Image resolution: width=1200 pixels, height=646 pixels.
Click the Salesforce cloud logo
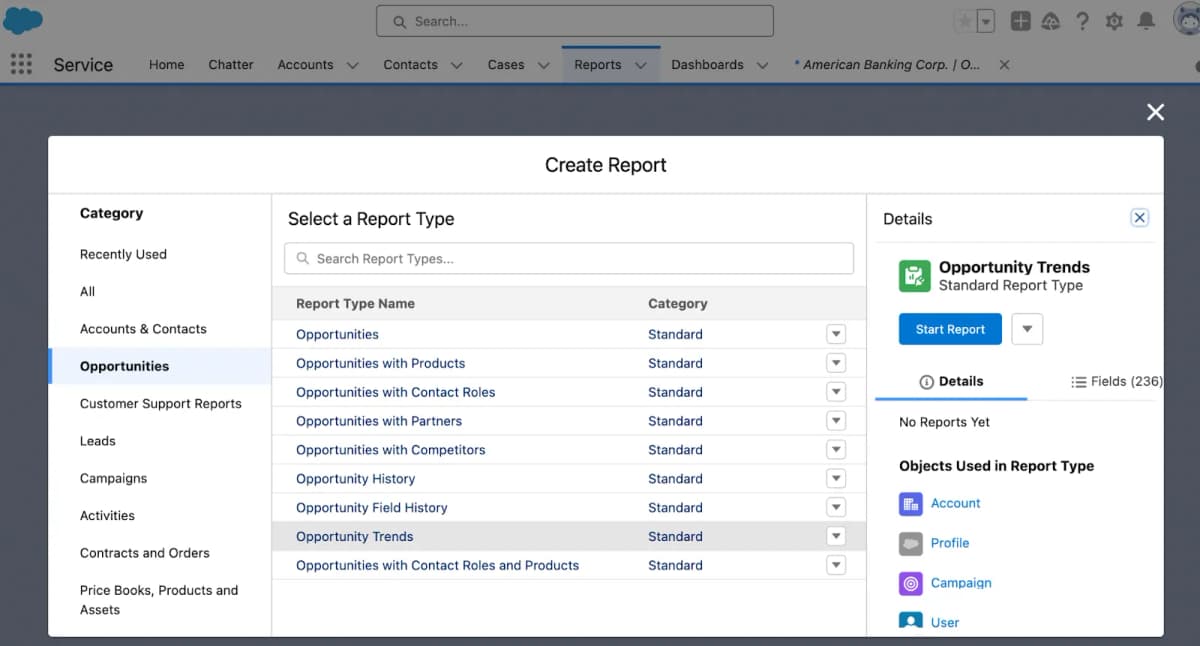coord(22,20)
